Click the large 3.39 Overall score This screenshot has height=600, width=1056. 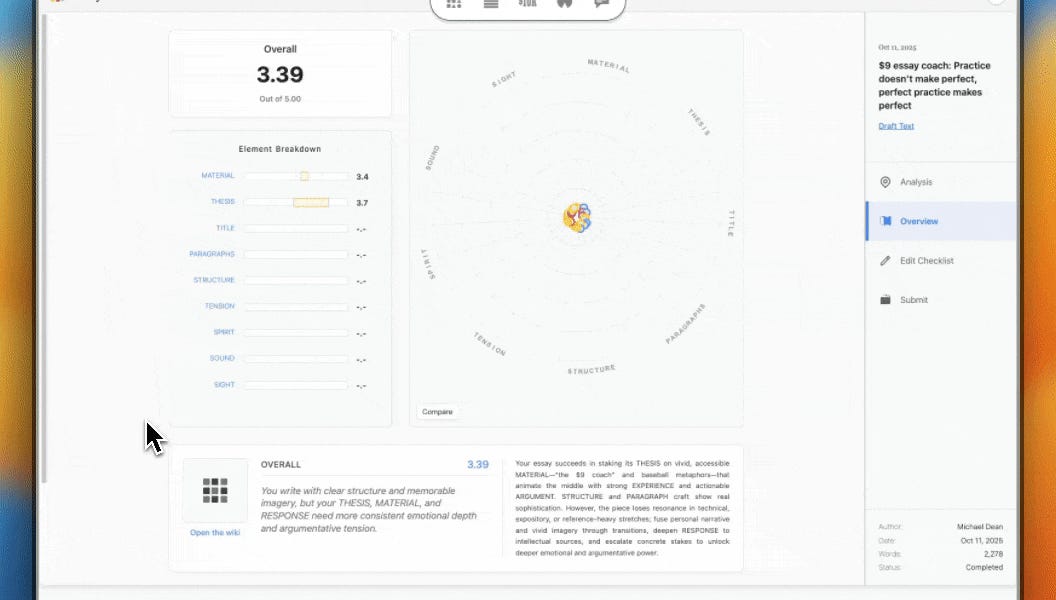[x=280, y=74]
